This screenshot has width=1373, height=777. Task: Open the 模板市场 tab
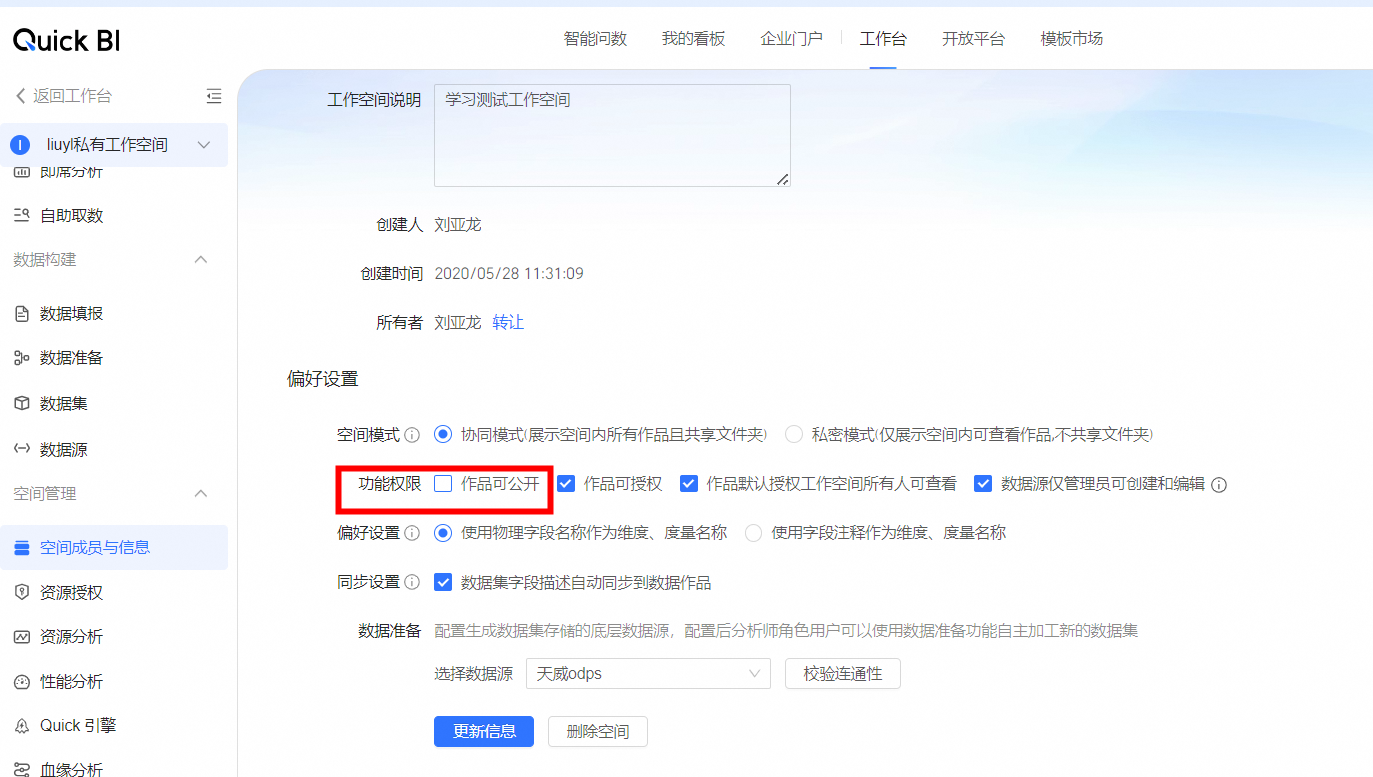click(x=1071, y=39)
